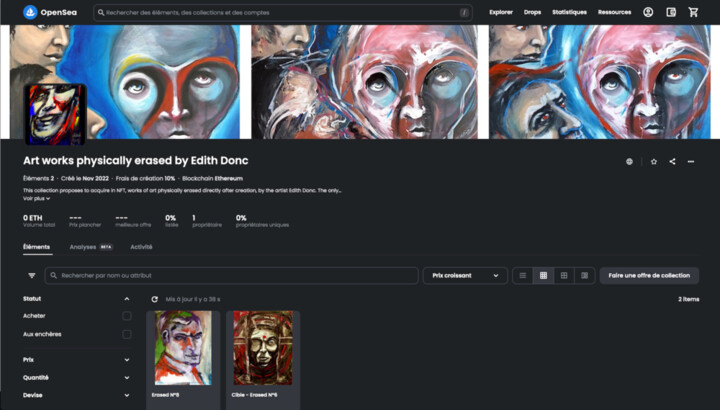The width and height of the screenshot is (720, 410).
Task: Click the website globe icon
Action: pyautogui.click(x=629, y=162)
